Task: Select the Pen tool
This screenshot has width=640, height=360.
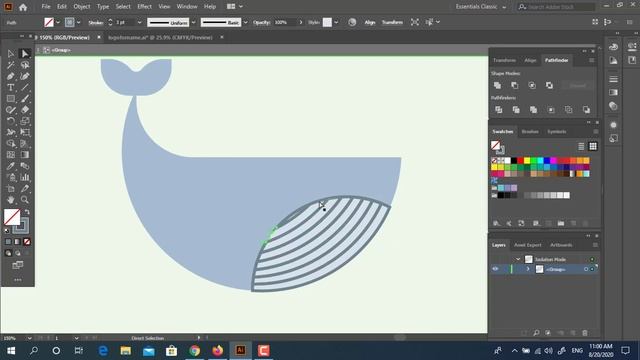Action: point(11,76)
